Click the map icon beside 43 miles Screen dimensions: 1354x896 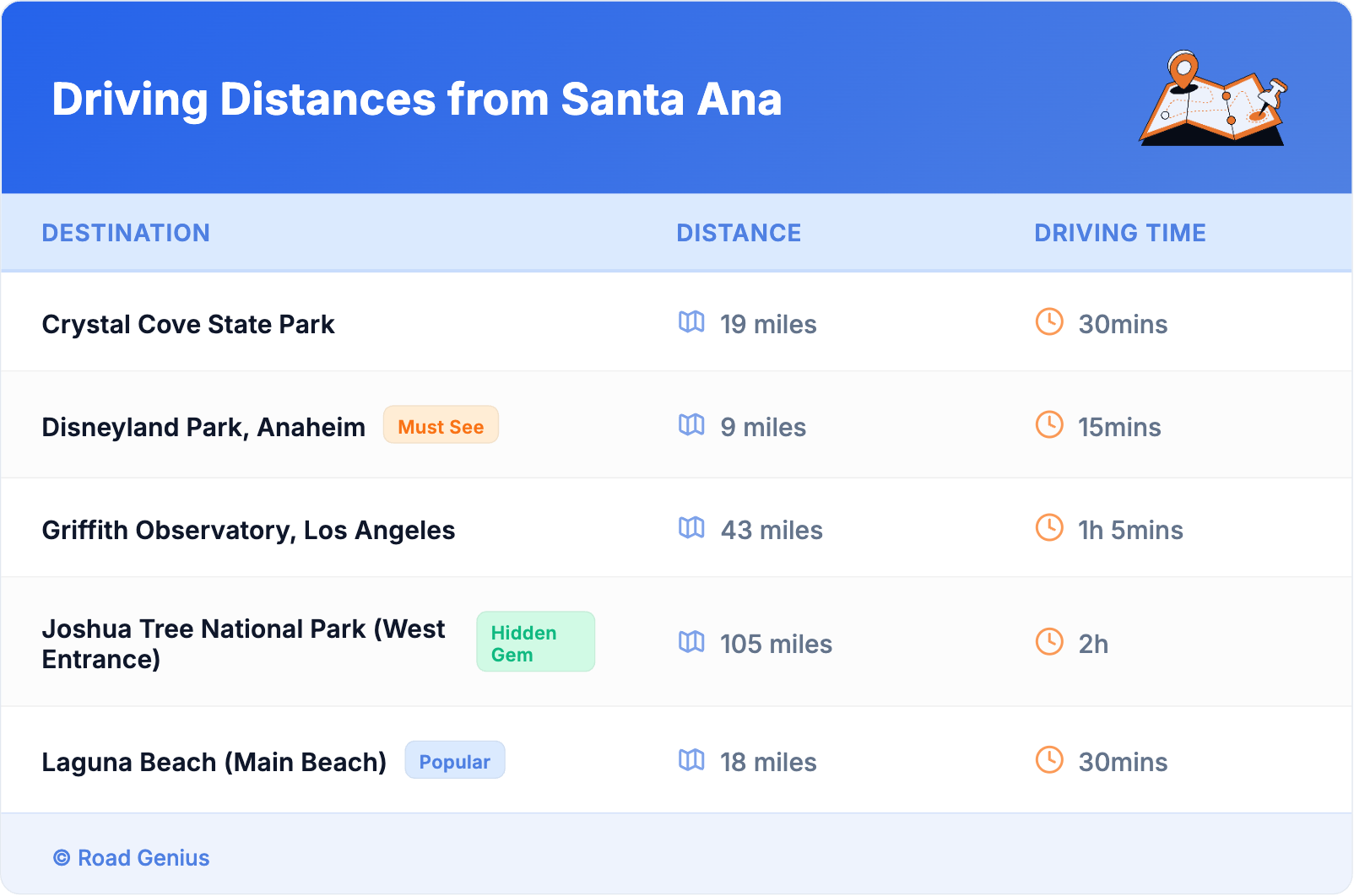click(x=691, y=528)
